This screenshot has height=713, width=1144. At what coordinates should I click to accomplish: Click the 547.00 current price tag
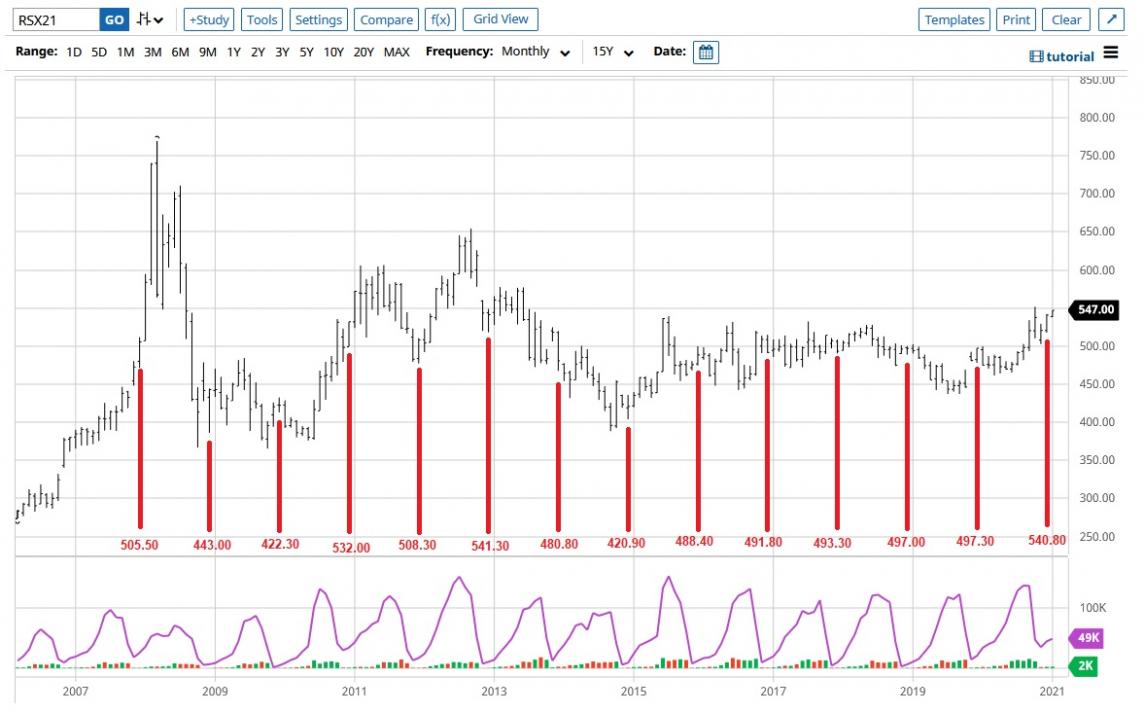pyautogui.click(x=1093, y=311)
